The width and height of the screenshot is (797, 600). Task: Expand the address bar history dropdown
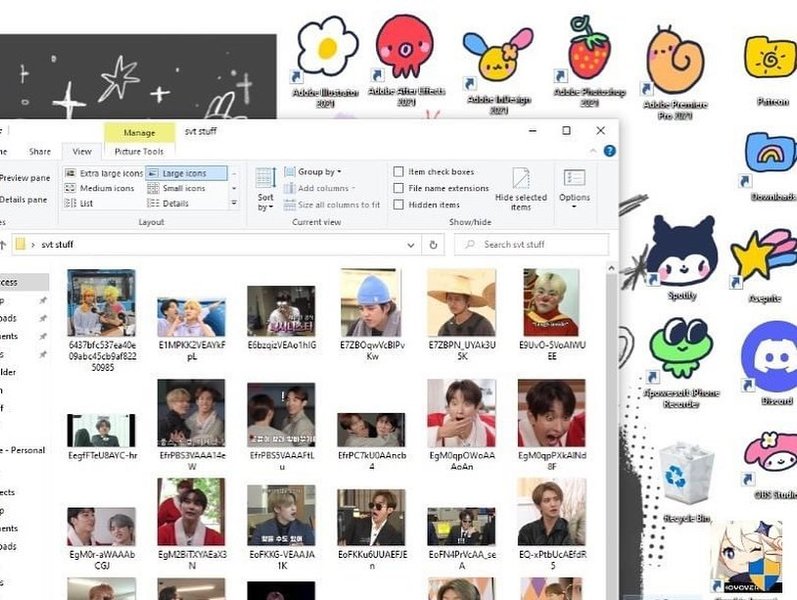(x=411, y=245)
